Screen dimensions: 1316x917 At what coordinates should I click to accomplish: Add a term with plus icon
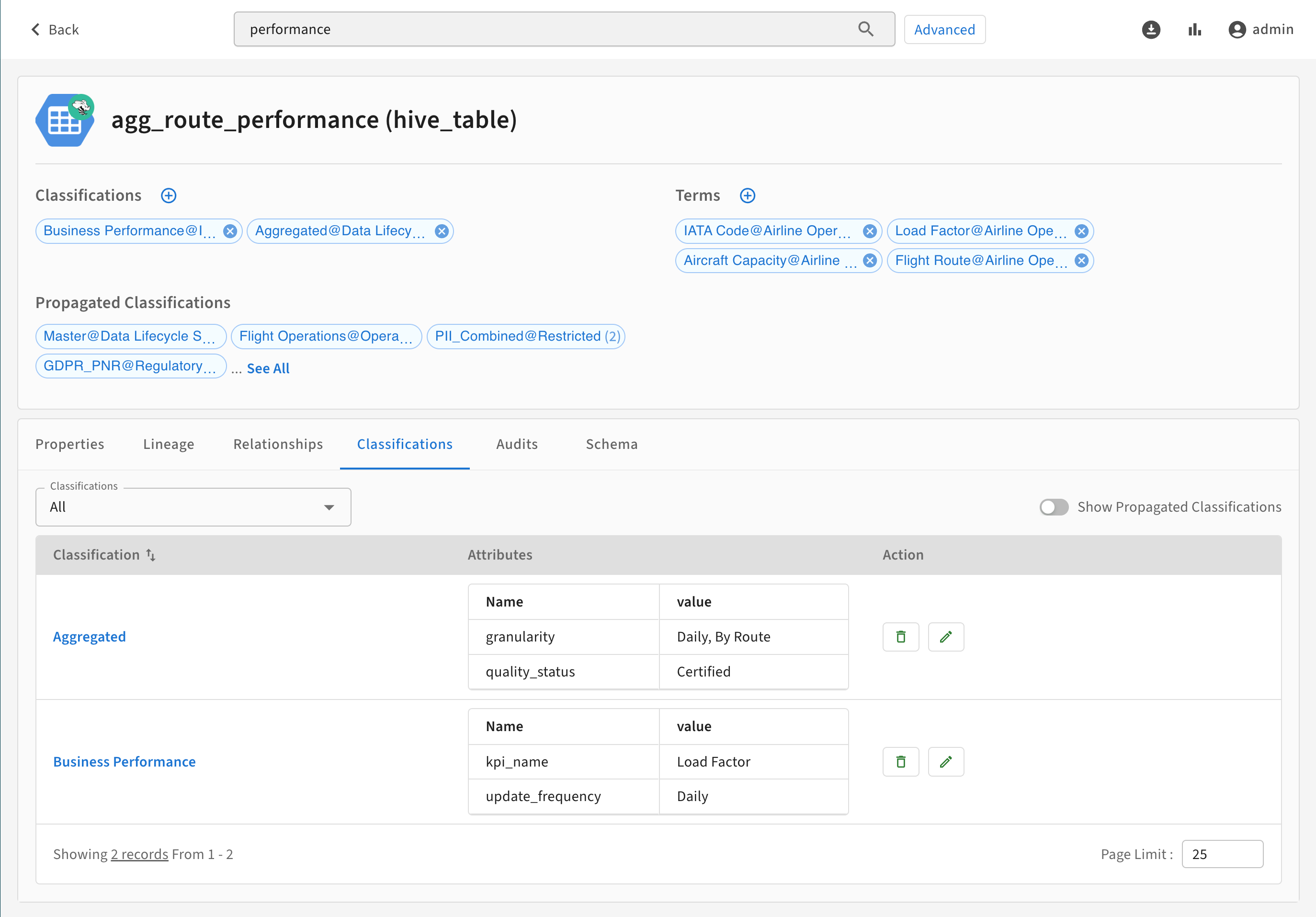(748, 195)
